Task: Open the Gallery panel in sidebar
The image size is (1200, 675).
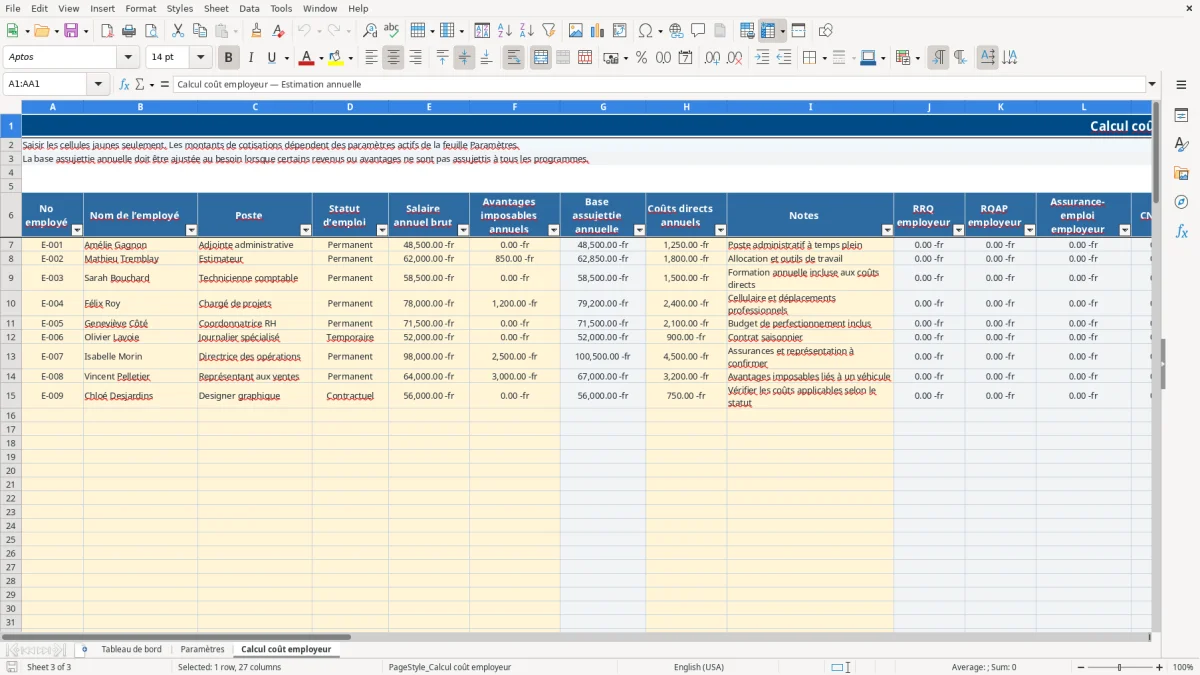Action: pyautogui.click(x=1181, y=173)
